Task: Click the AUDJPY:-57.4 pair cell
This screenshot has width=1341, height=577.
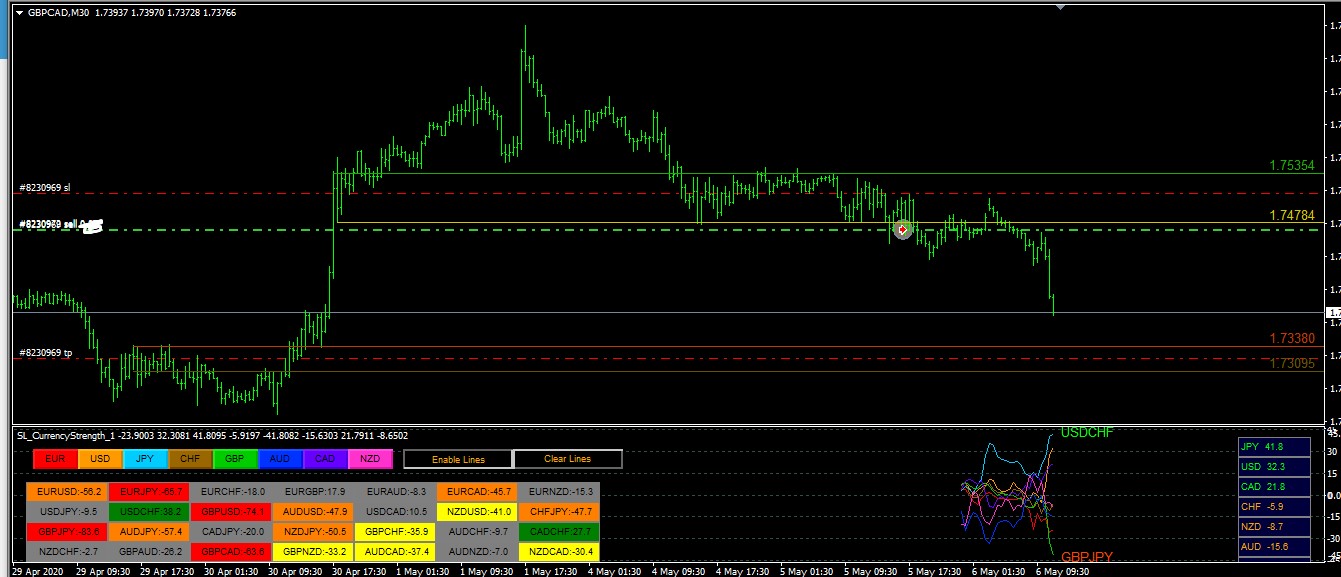Action: coord(148,532)
